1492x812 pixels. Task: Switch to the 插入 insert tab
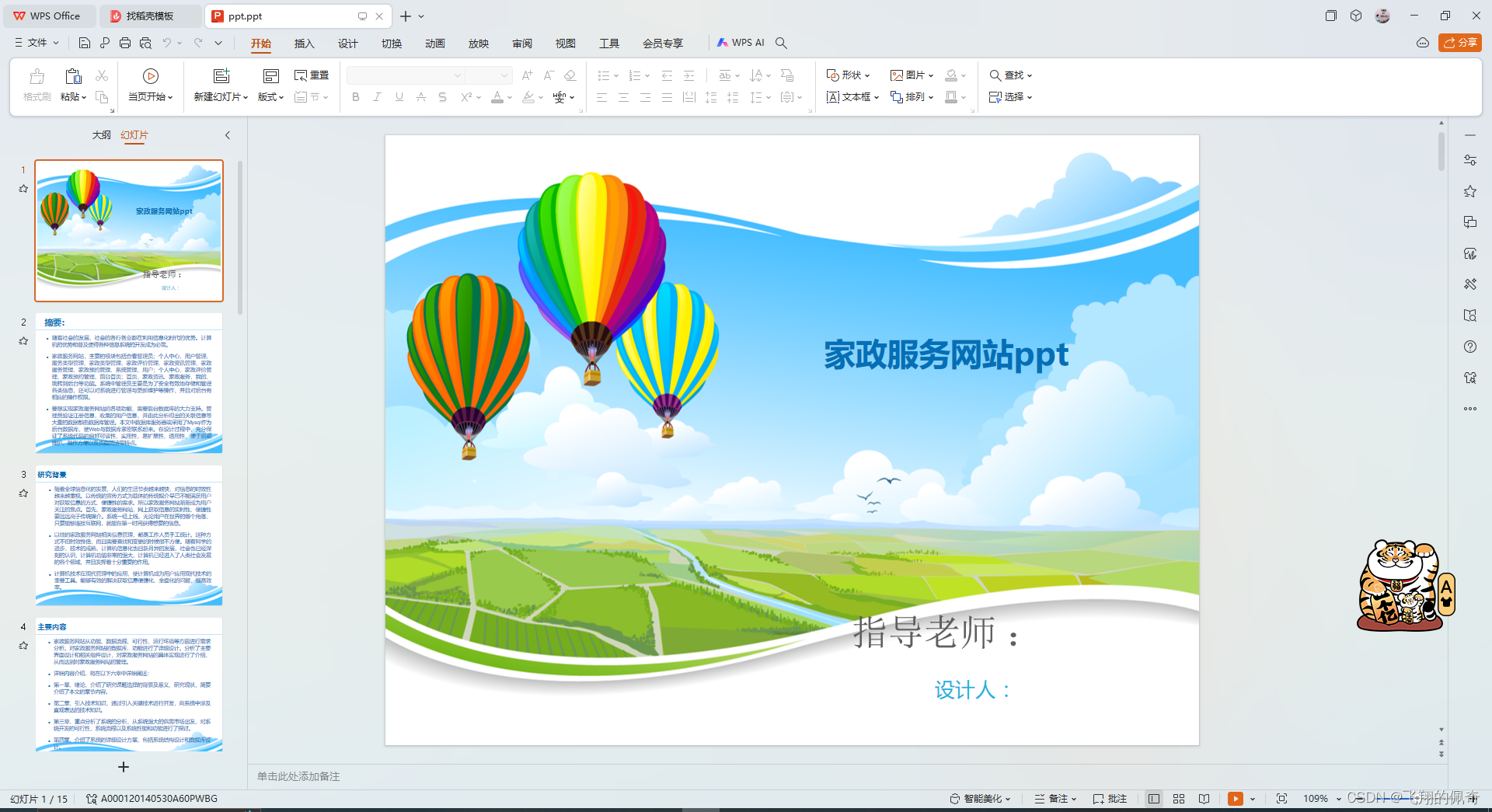[x=305, y=44]
